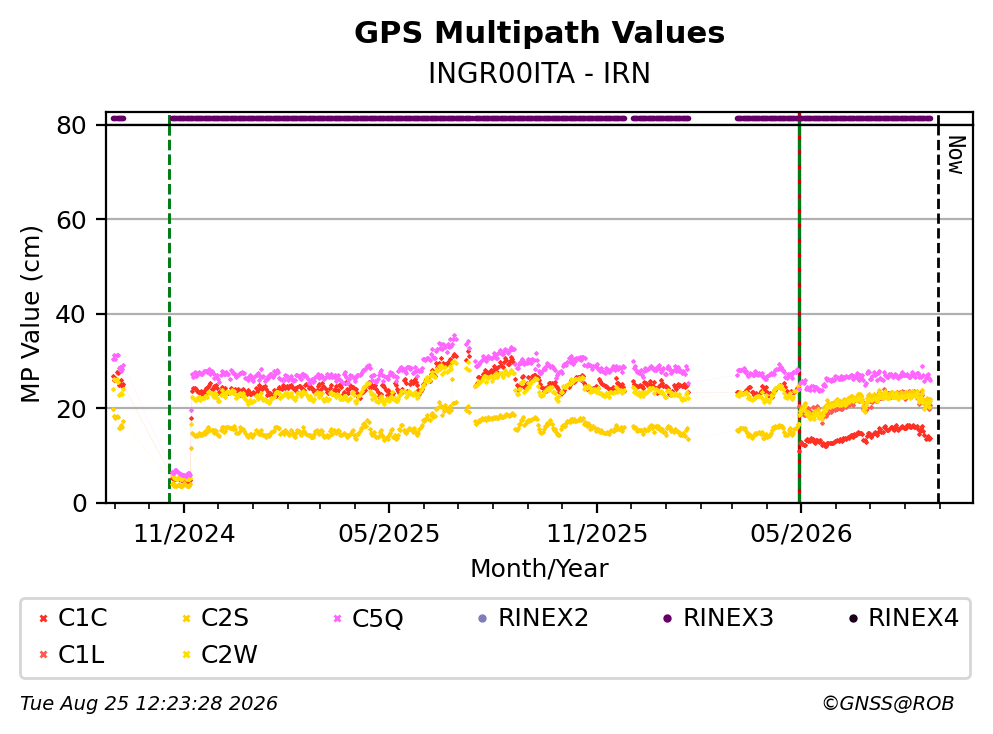This screenshot has width=993, height=734.
Task: Click the 40 y-axis tick label
Action: [71, 314]
